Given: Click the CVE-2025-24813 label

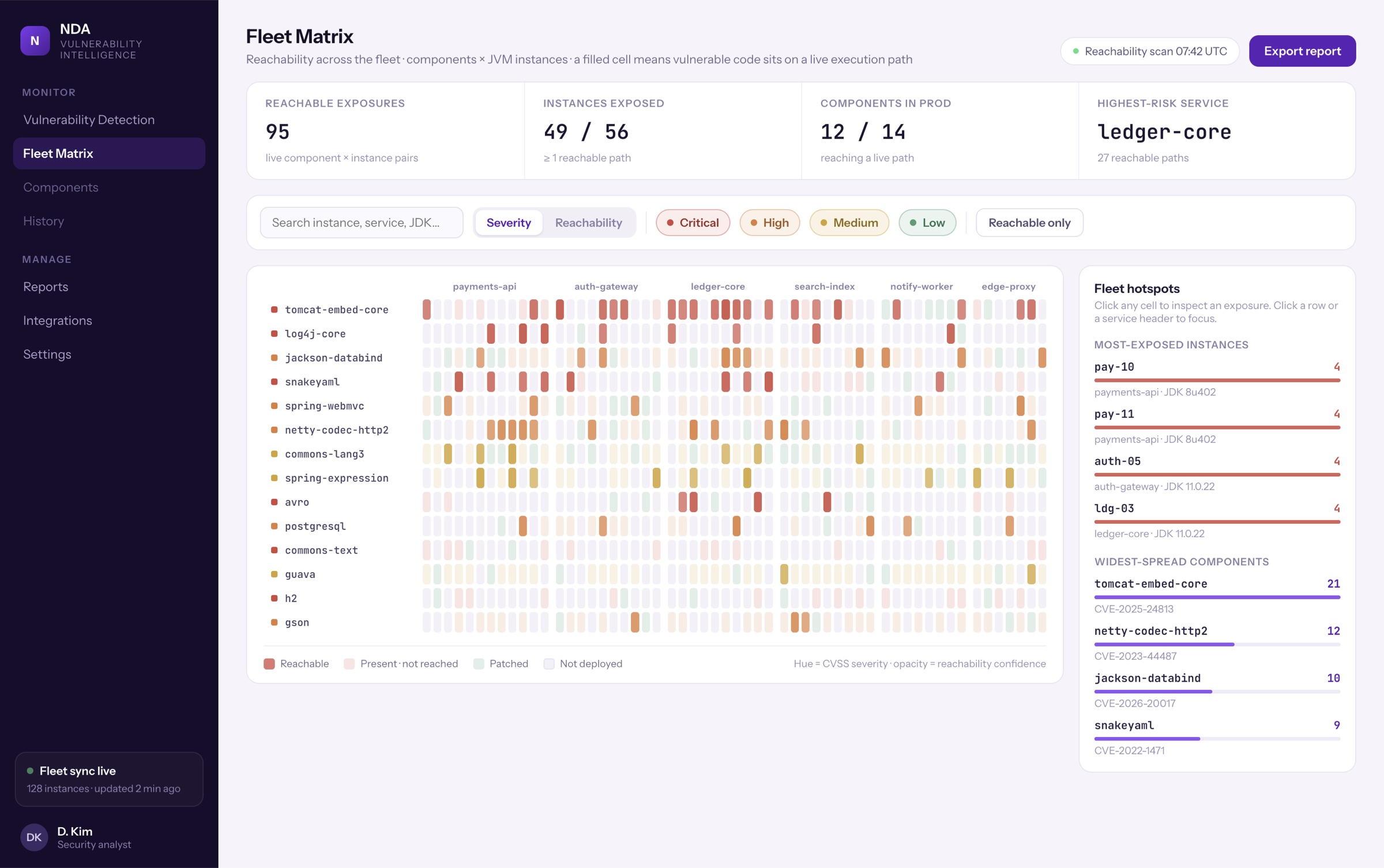Looking at the screenshot, I should tap(1134, 609).
